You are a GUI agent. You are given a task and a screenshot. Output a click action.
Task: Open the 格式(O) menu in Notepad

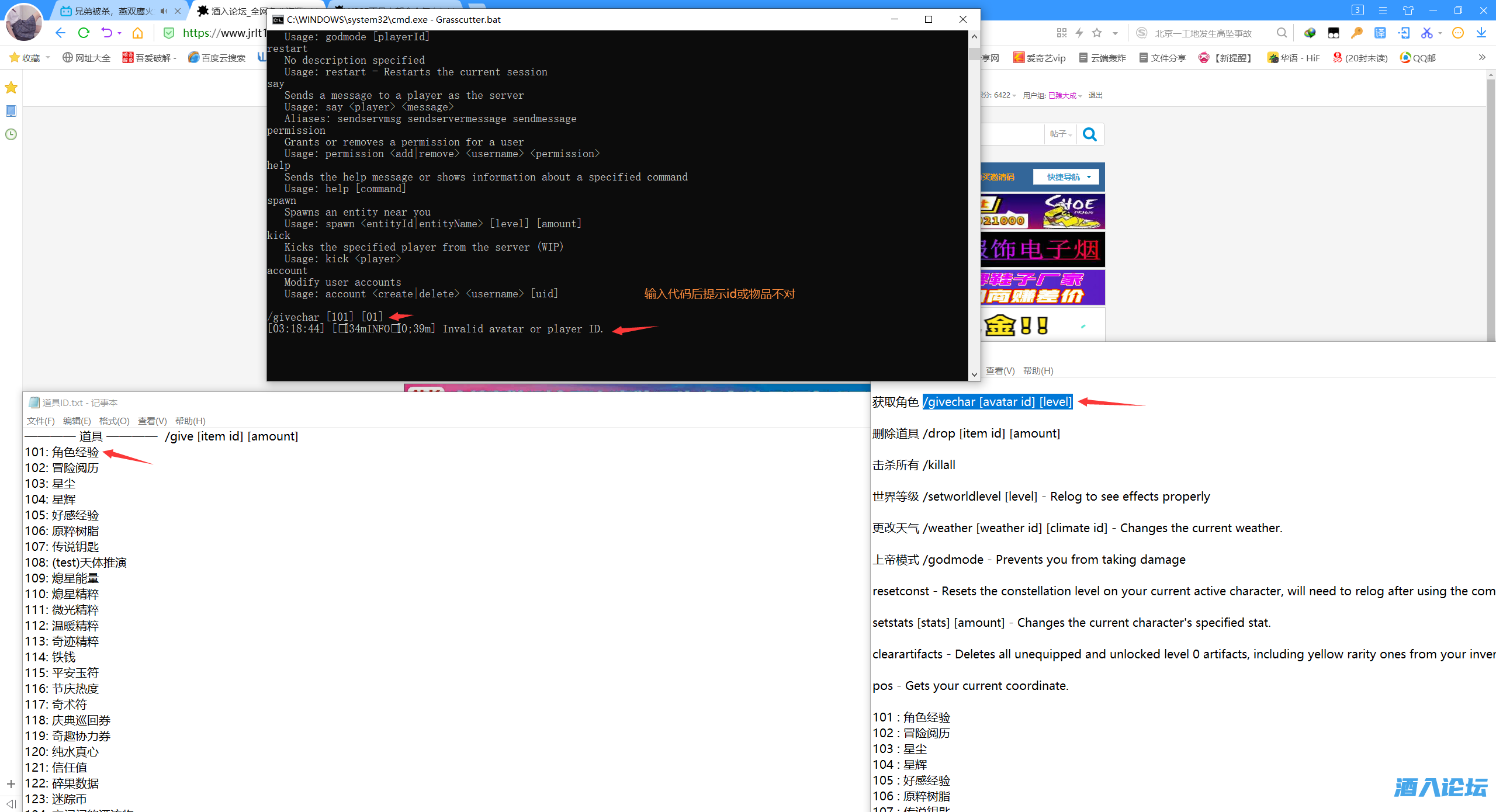[114, 421]
